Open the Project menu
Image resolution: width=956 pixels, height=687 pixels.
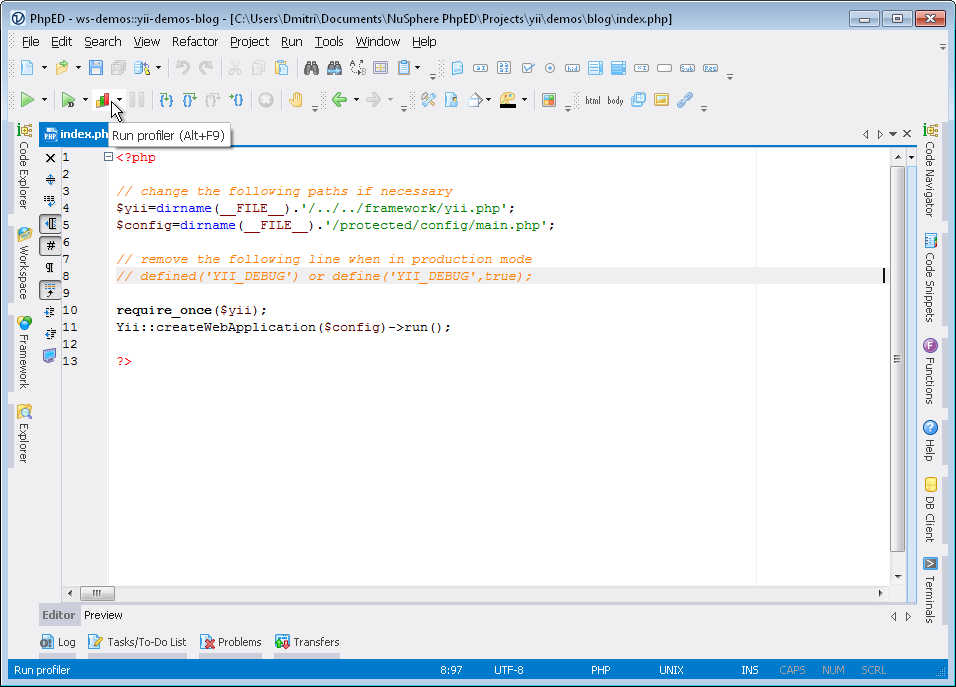tap(249, 41)
